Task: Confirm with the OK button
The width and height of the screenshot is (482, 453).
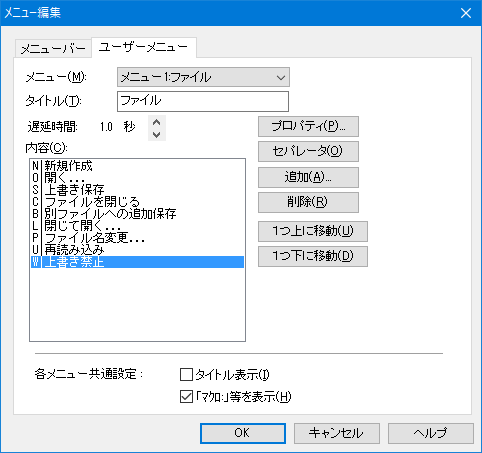Action: (x=243, y=433)
